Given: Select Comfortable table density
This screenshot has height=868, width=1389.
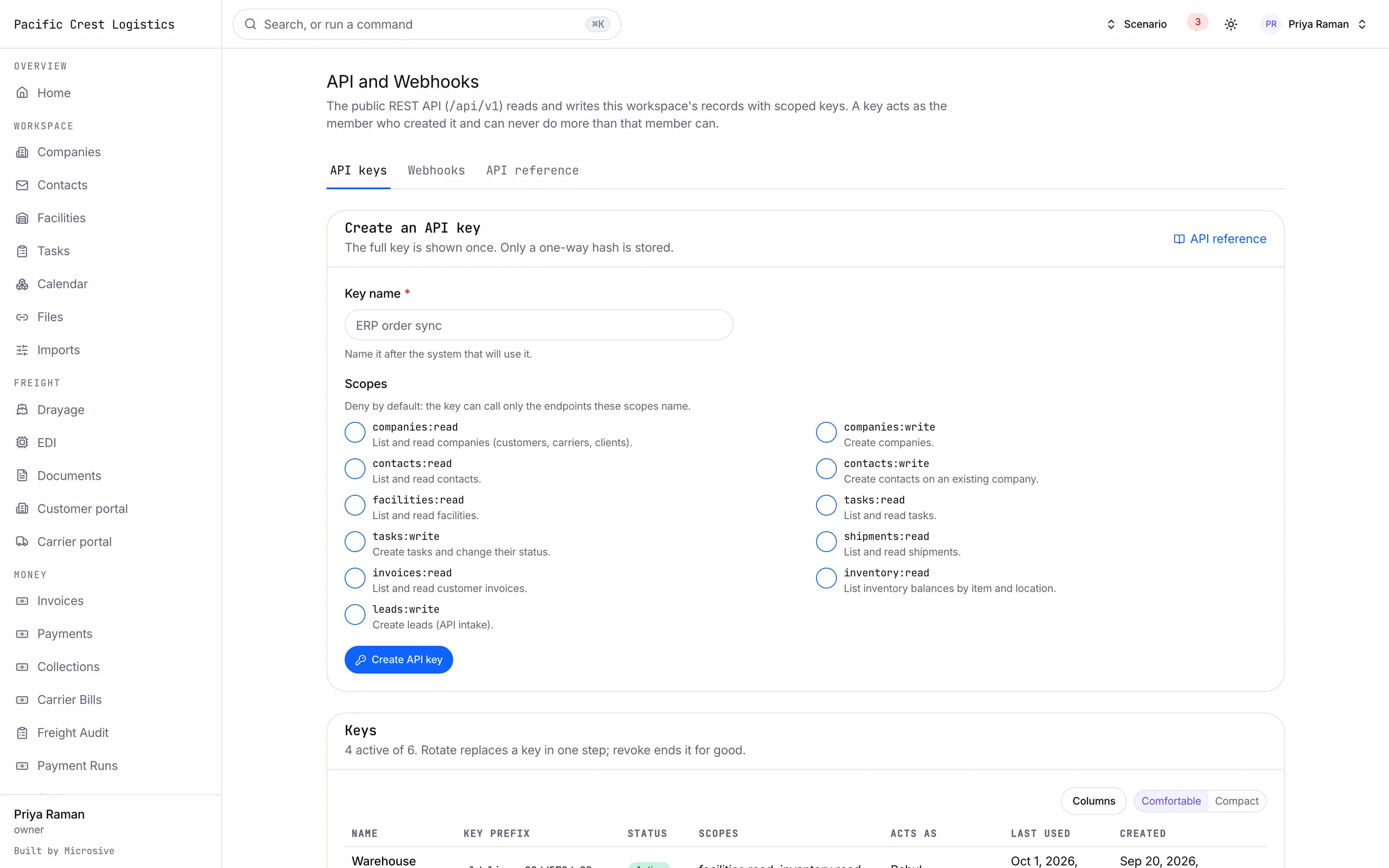Looking at the screenshot, I should [x=1171, y=801].
